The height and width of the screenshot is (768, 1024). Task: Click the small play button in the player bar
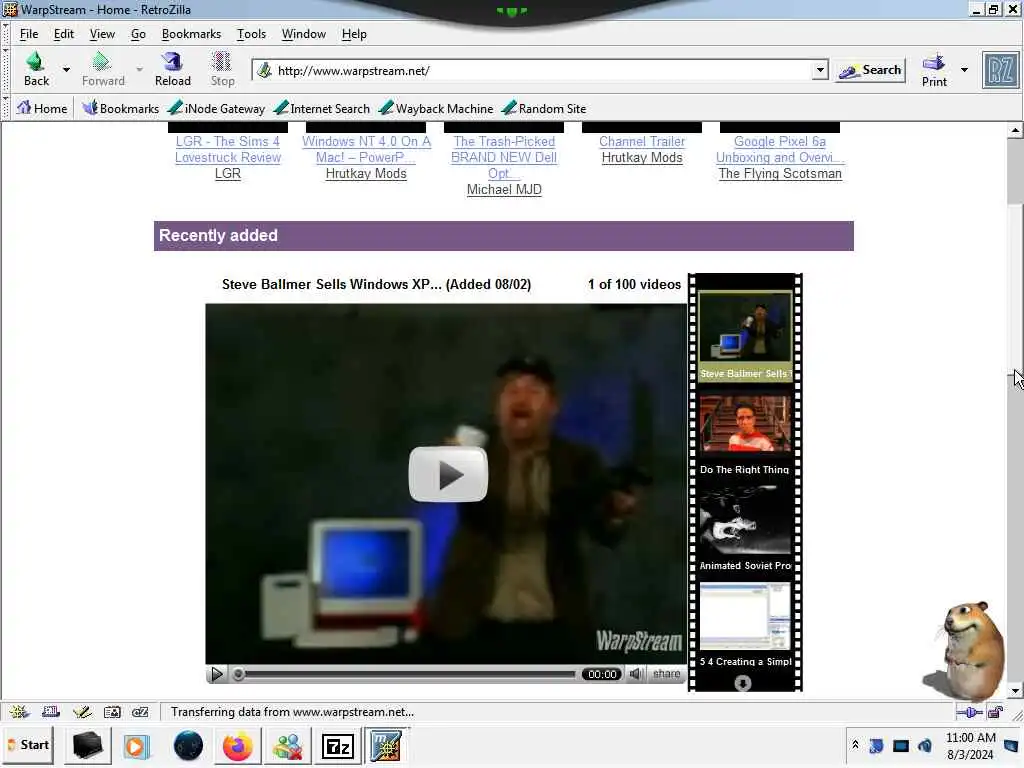pos(217,673)
